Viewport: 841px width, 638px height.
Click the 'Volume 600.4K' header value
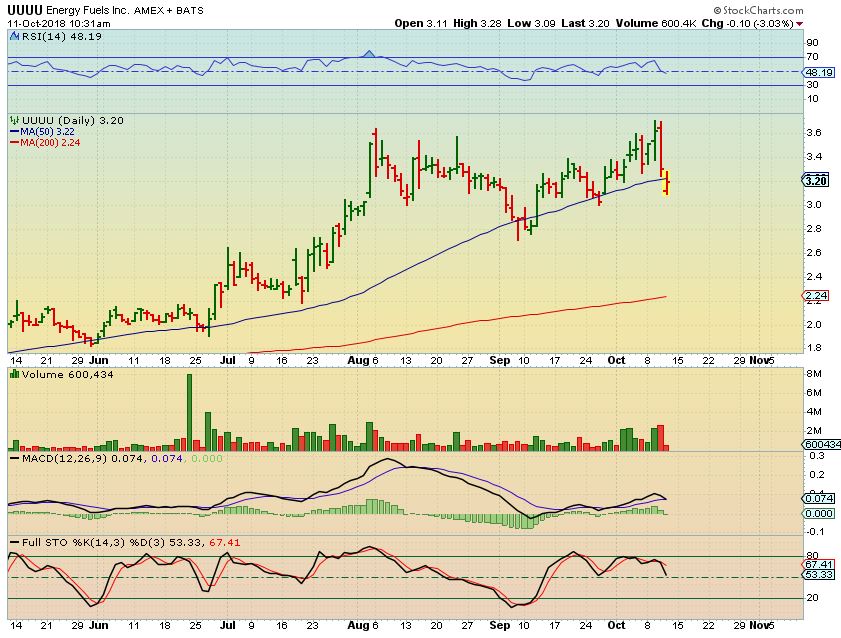655,24
